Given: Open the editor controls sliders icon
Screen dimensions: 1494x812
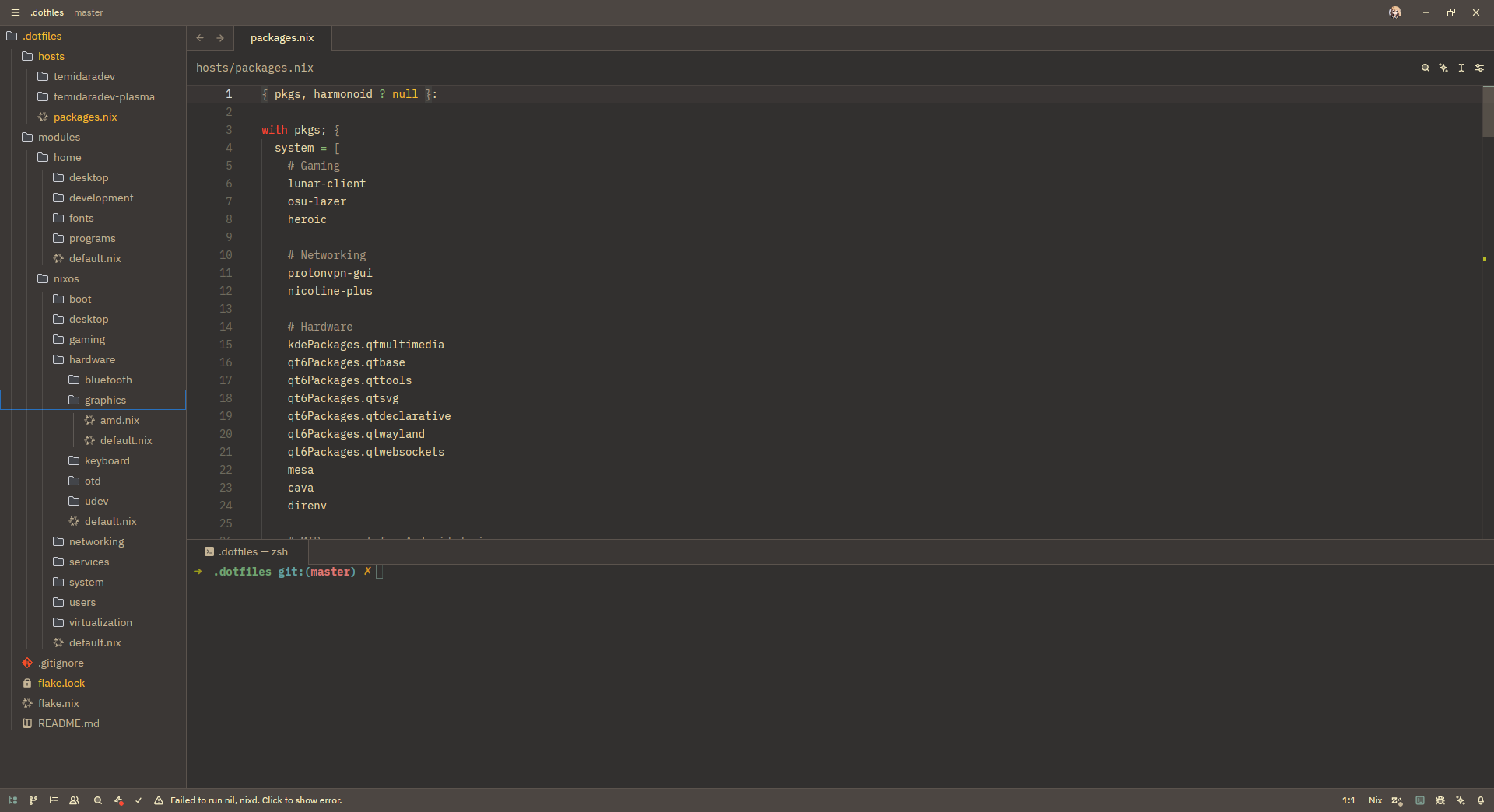Looking at the screenshot, I should [x=1479, y=68].
